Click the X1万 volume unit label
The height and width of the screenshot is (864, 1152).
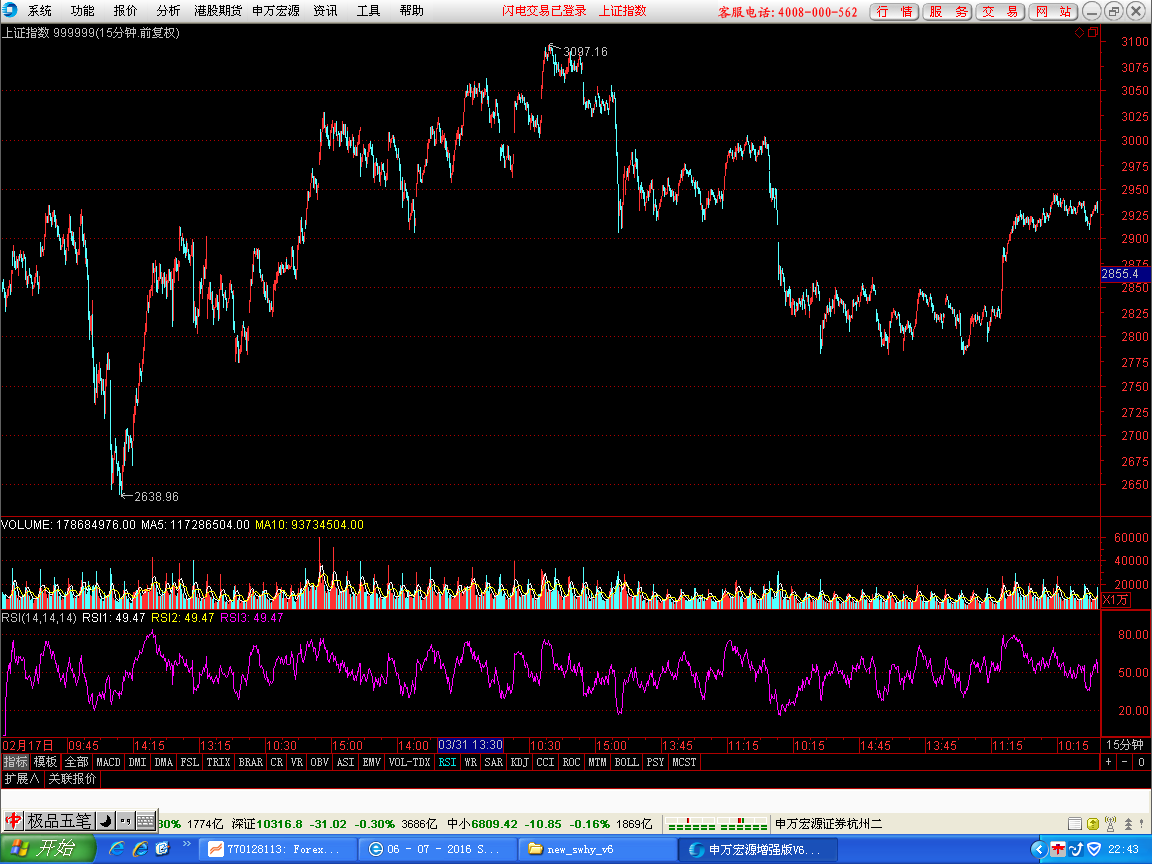[1115, 600]
